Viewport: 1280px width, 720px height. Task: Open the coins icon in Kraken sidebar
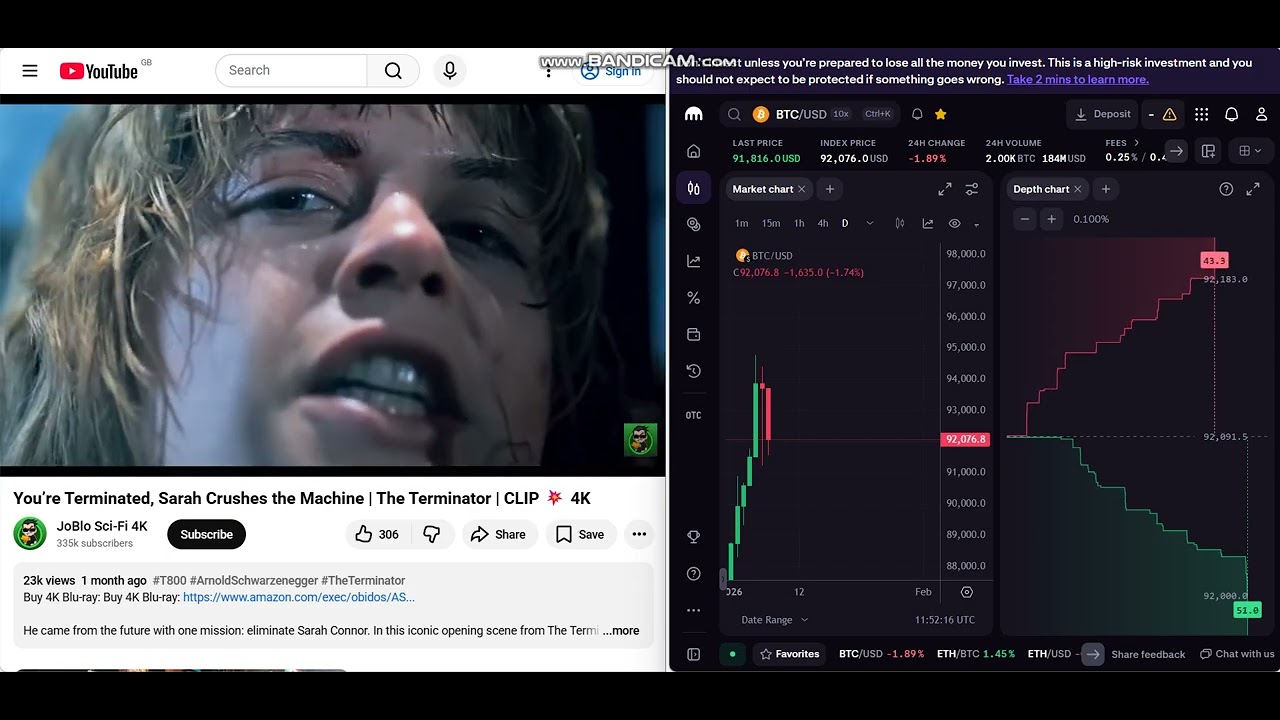693,224
